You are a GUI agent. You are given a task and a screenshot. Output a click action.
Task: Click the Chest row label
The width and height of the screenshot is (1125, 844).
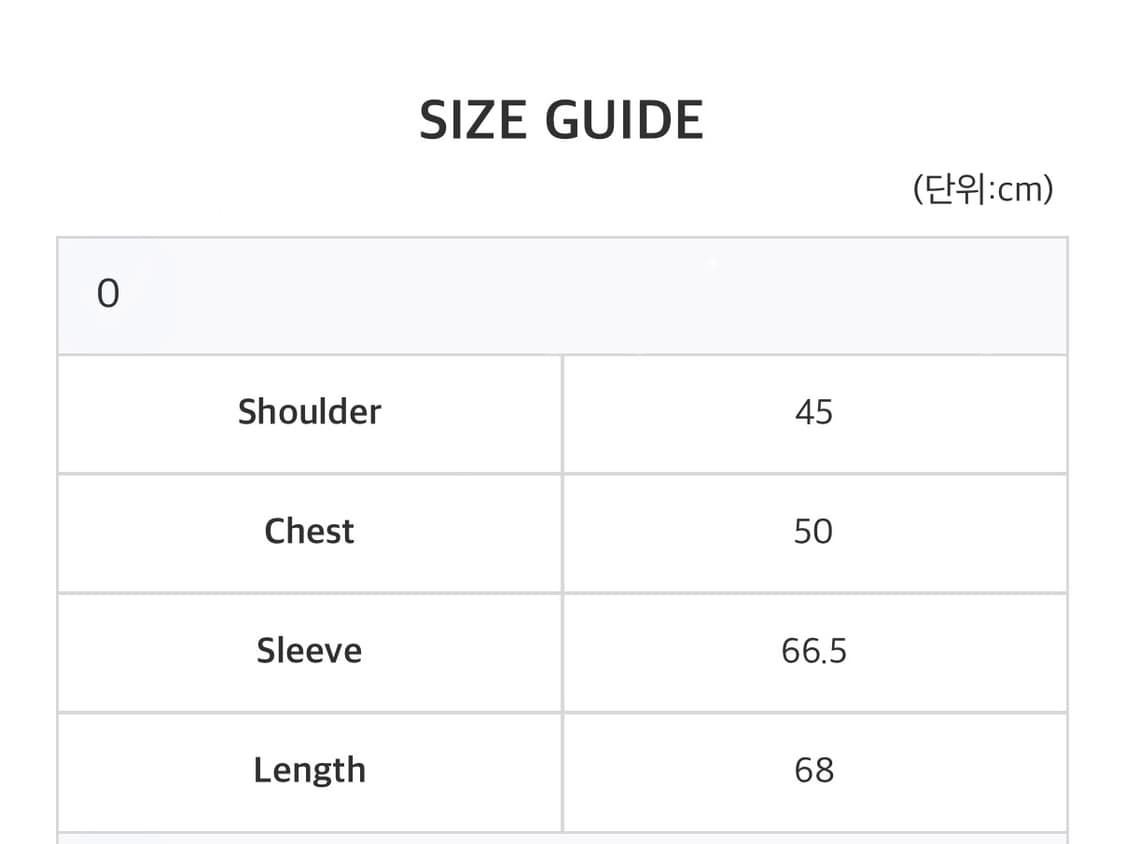(x=309, y=531)
